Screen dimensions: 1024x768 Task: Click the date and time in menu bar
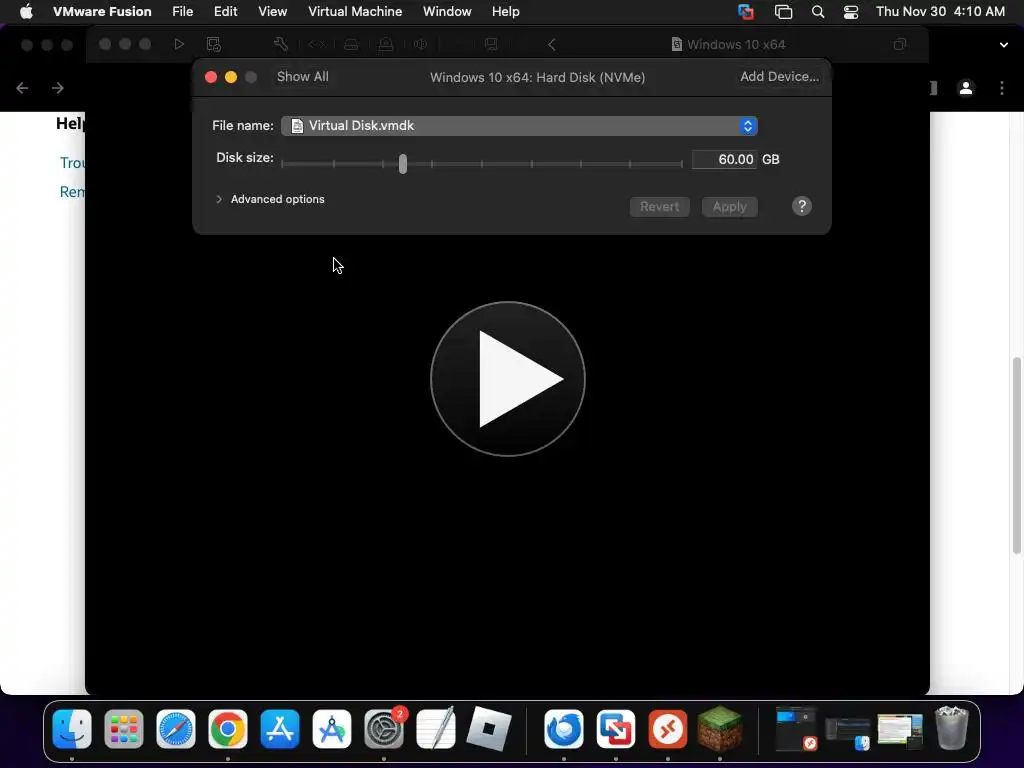click(x=940, y=11)
